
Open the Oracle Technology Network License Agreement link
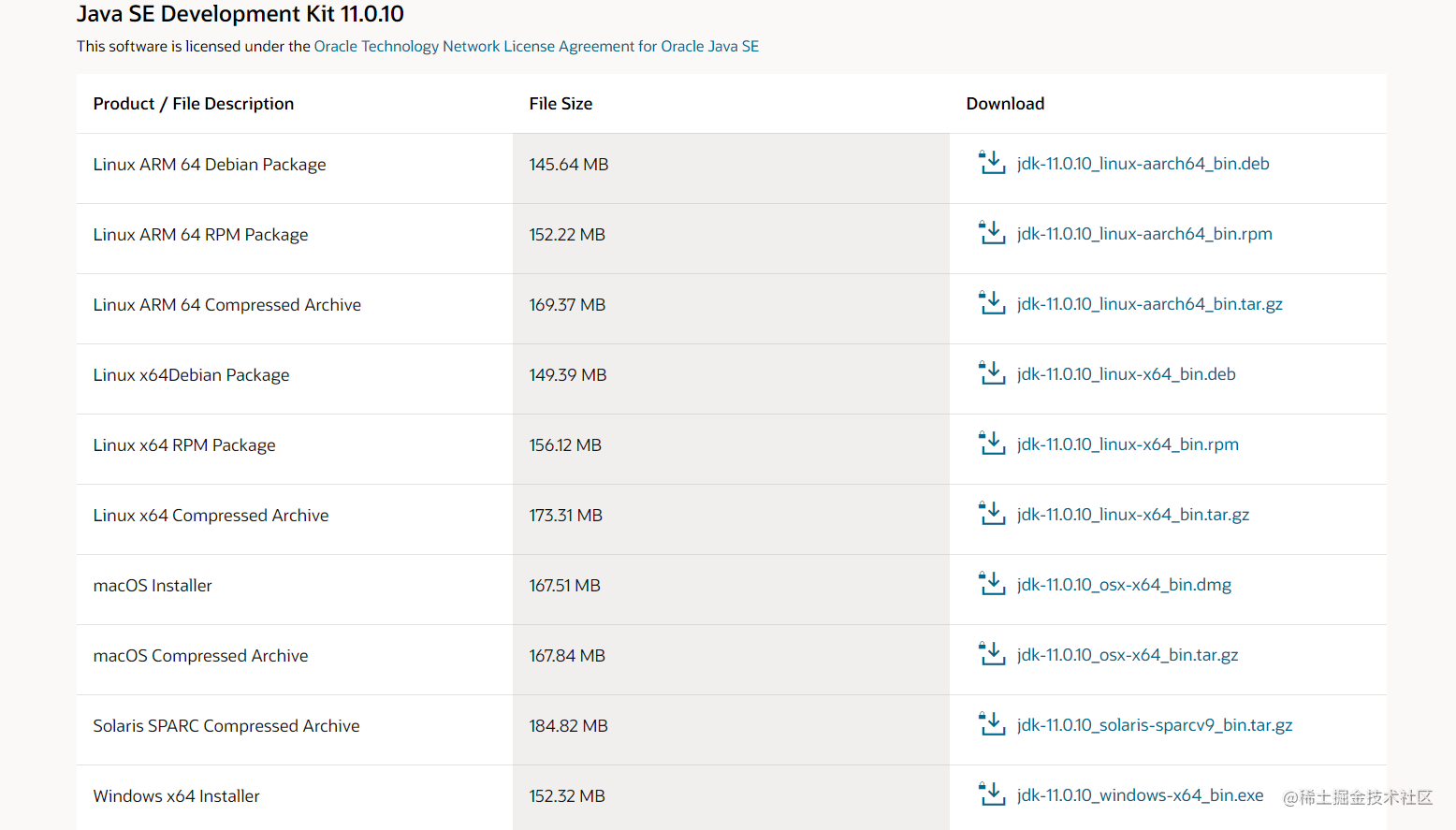tap(536, 46)
